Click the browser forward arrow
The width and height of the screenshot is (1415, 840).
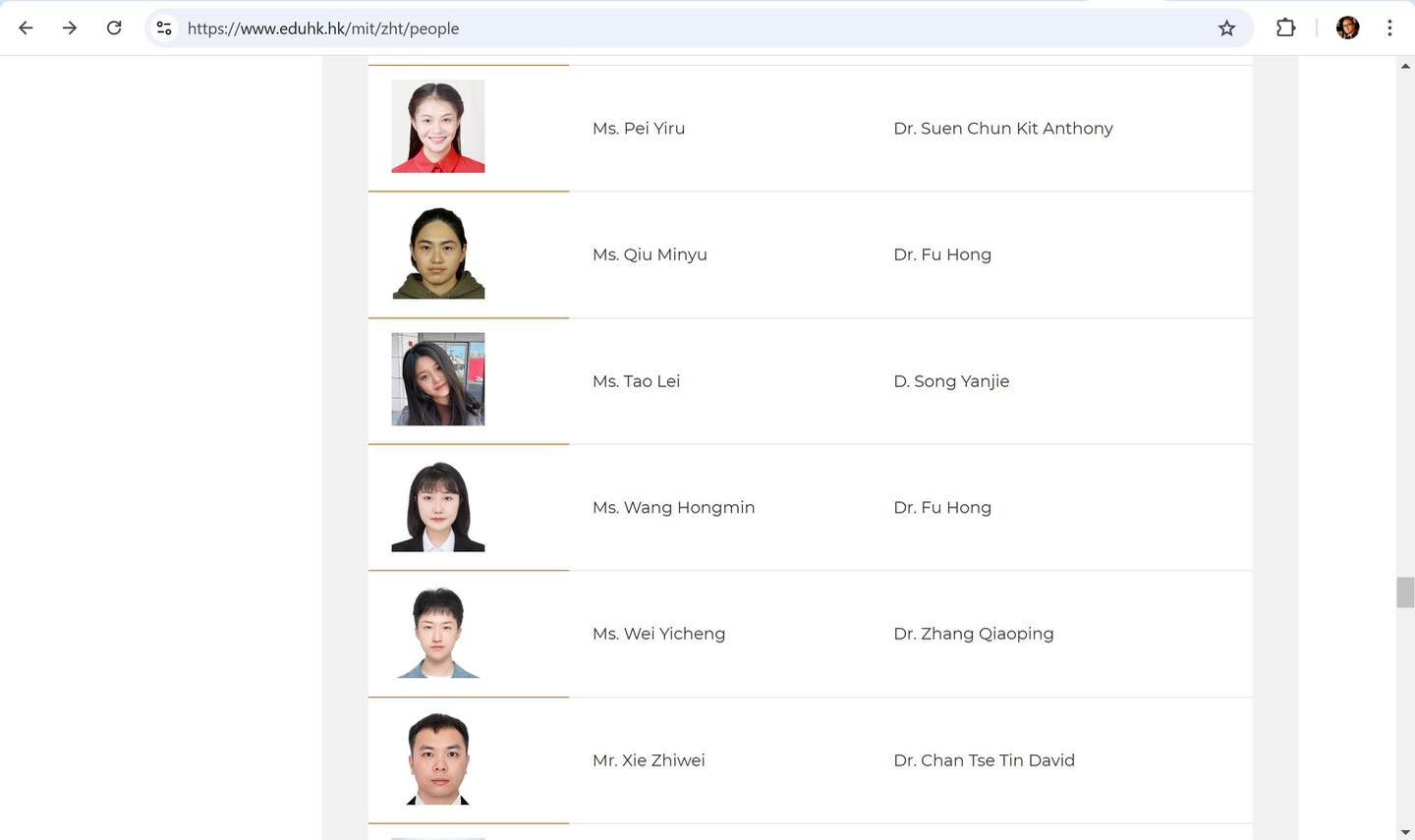pos(70,28)
